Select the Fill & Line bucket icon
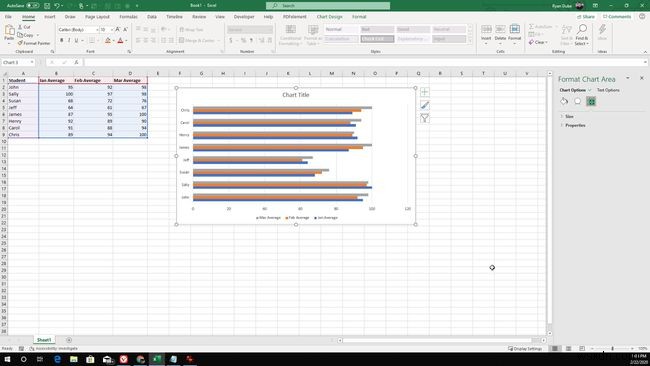 tap(564, 102)
